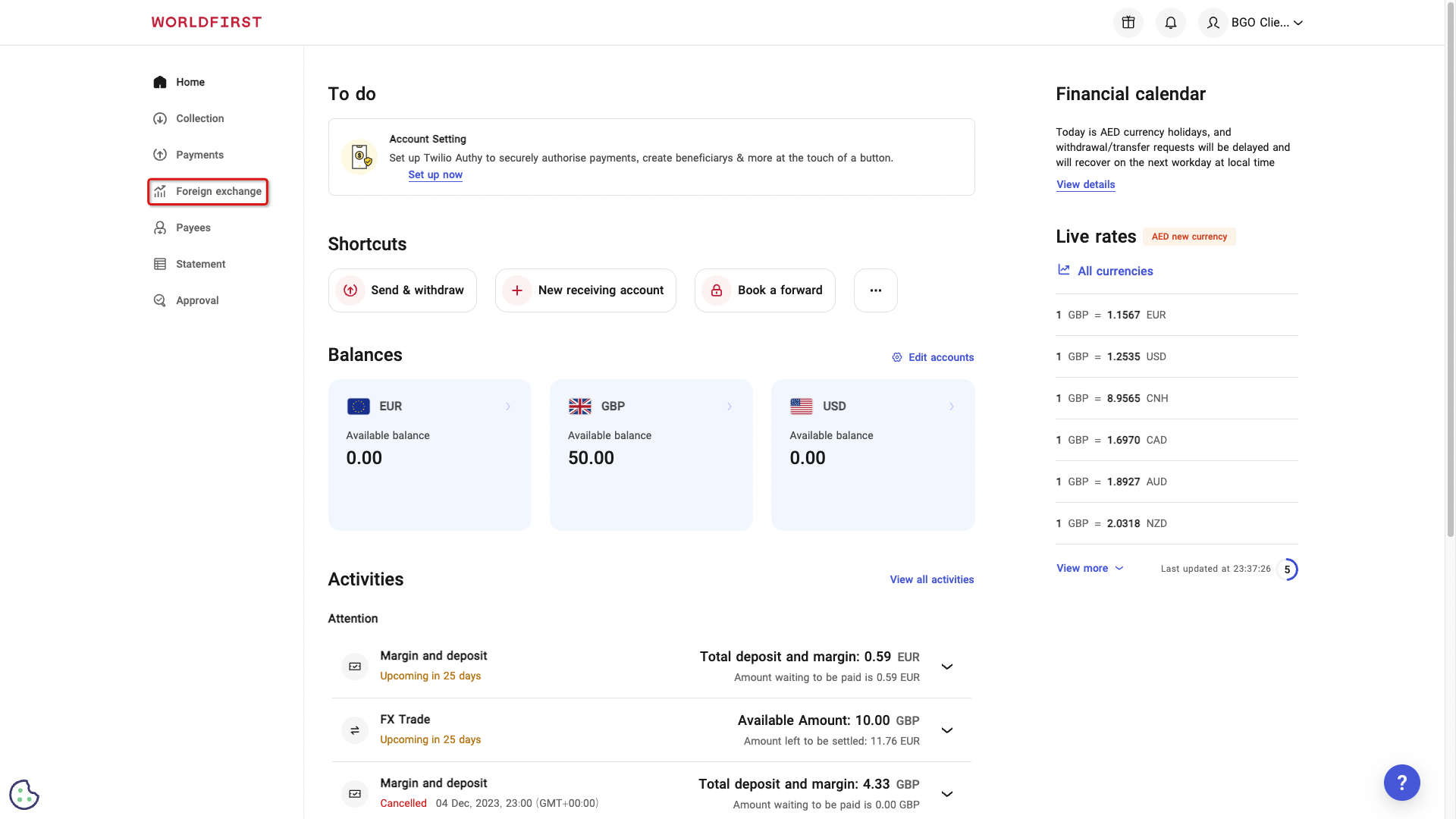Click the Book a forward shortcut

pos(764,290)
